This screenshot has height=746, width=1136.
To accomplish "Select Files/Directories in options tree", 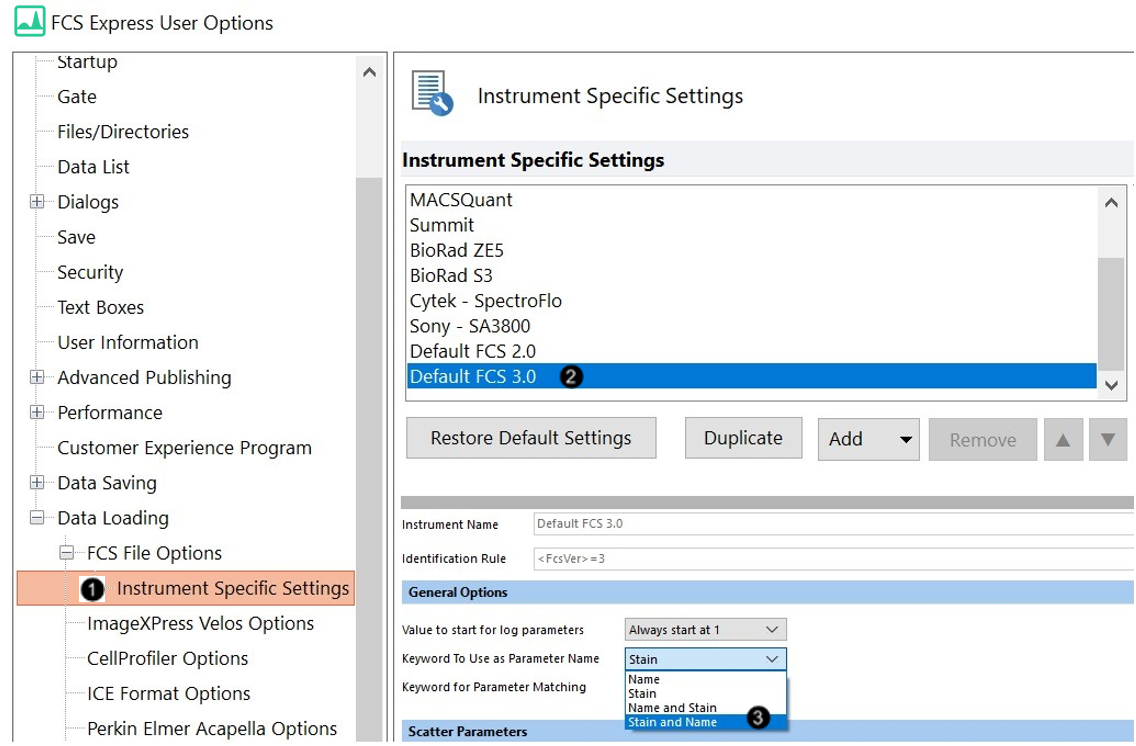I will (123, 131).
